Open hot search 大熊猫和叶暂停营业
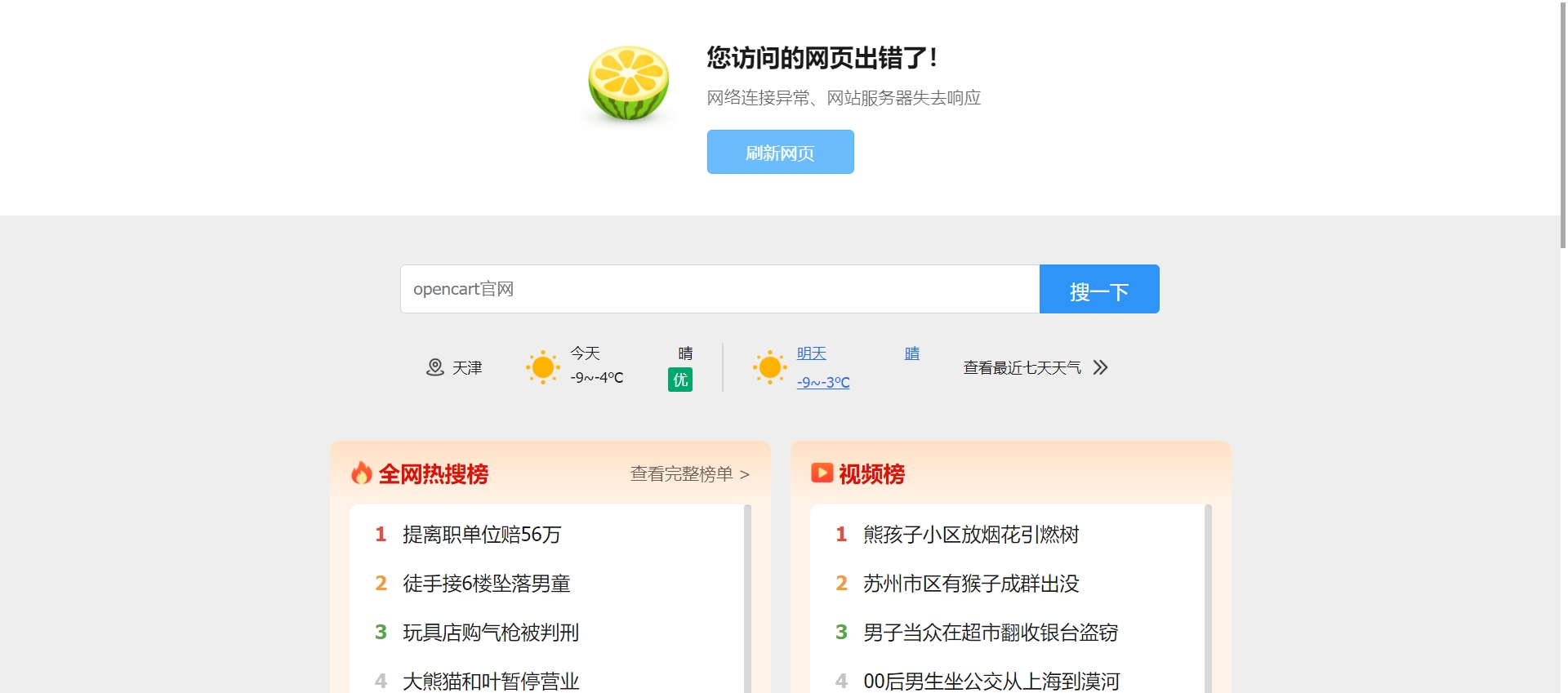The width and height of the screenshot is (1568, 693). click(x=491, y=682)
